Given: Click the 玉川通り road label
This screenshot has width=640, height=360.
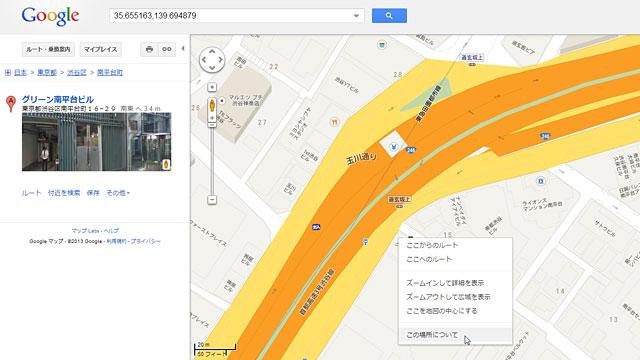Looking at the screenshot, I should [362, 159].
